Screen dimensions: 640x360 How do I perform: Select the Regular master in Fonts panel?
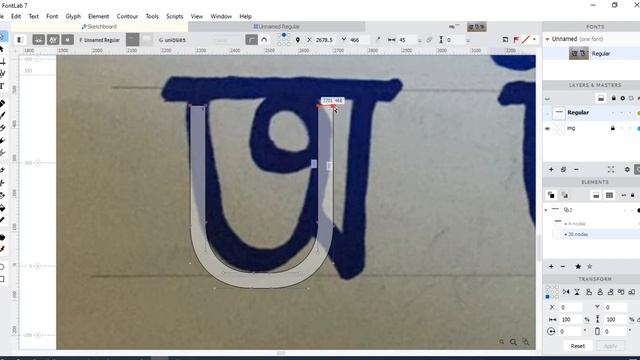pos(592,53)
